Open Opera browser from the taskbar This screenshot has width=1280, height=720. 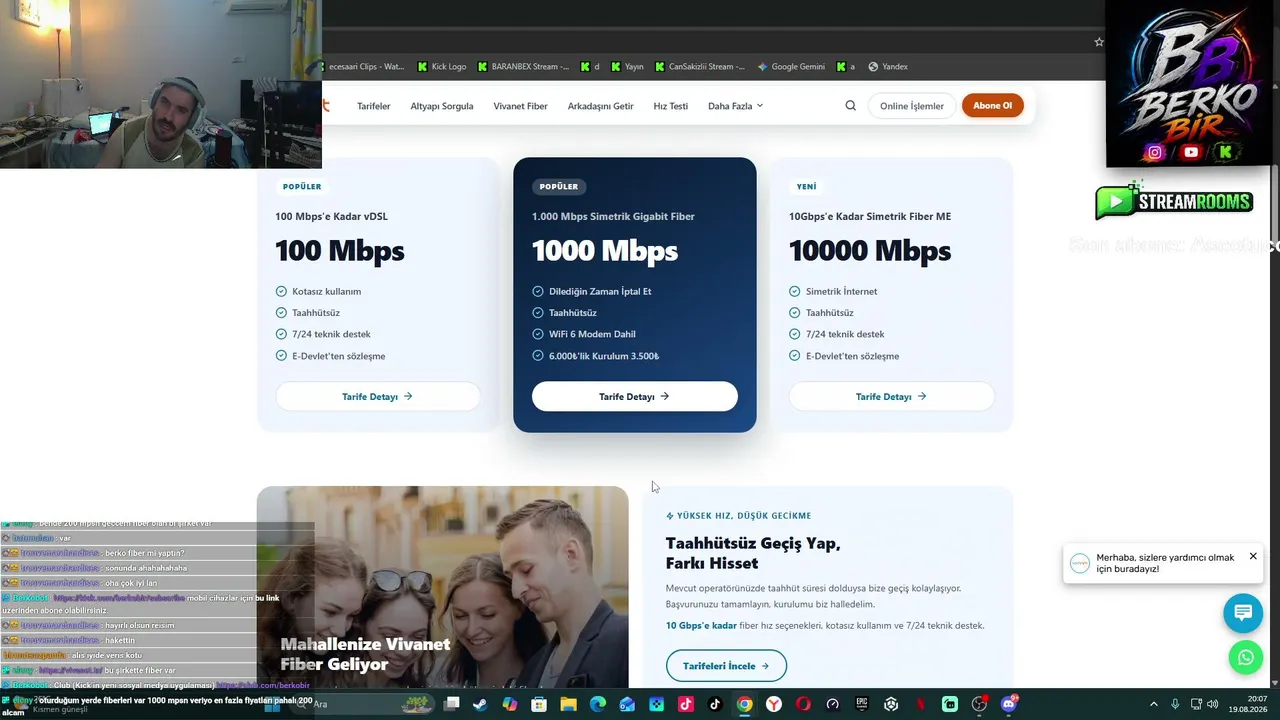click(803, 704)
